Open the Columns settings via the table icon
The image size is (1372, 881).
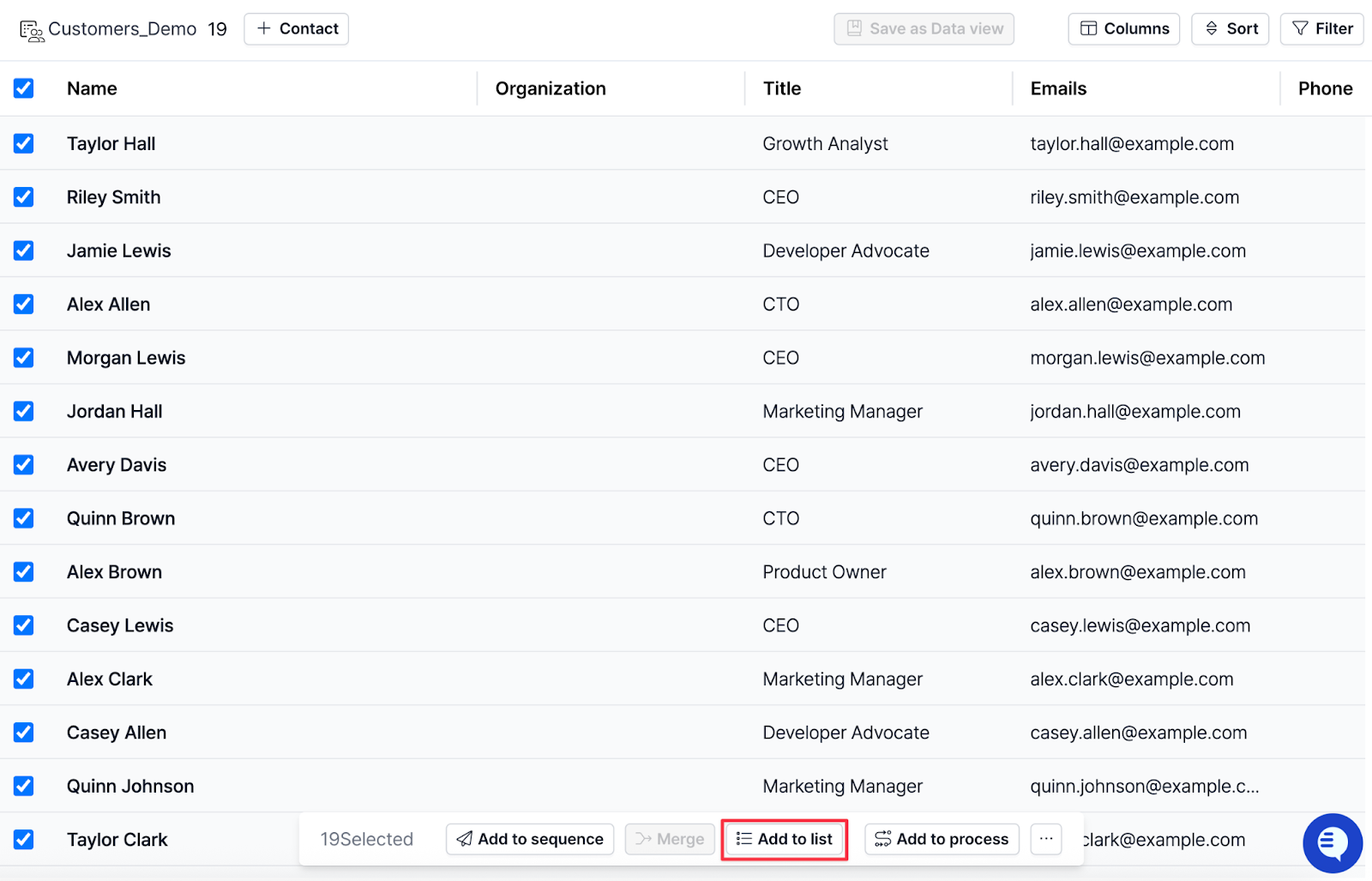tap(1087, 28)
